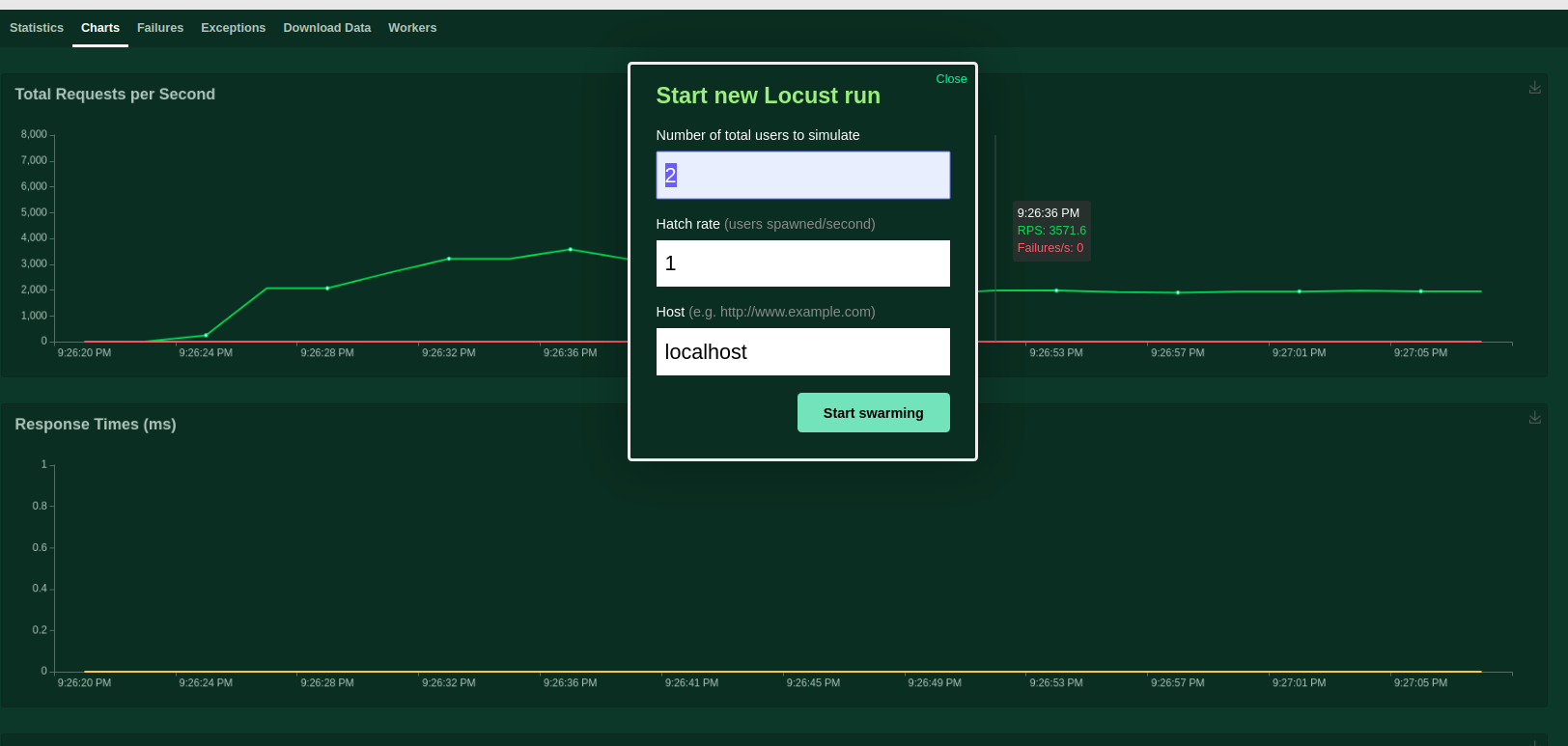The height and width of the screenshot is (746, 1568).
Task: Click the number of total users field
Action: [x=803, y=175]
